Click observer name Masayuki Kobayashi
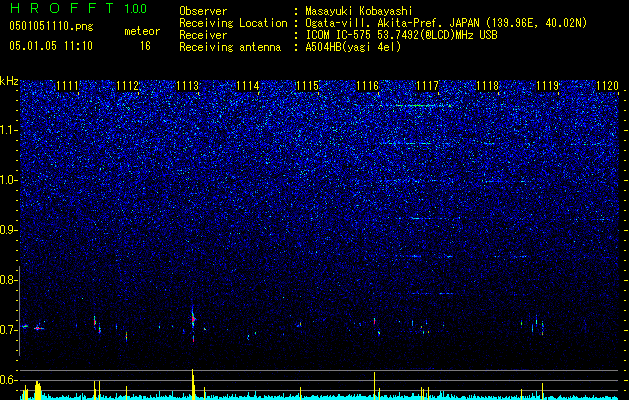Image resolution: width=629 pixels, height=400 pixels. pos(359,11)
